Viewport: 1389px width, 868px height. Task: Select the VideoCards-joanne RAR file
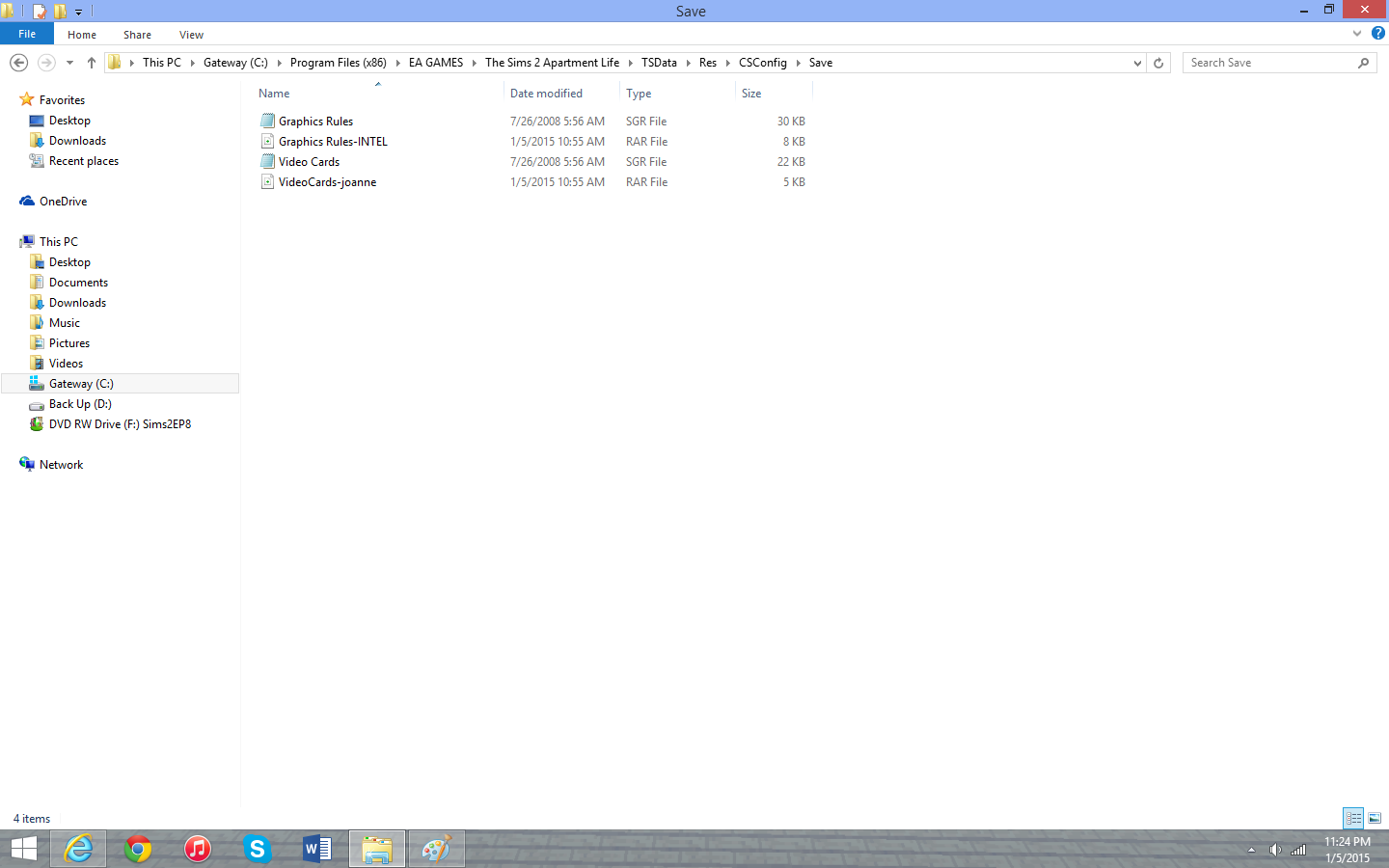[327, 182]
